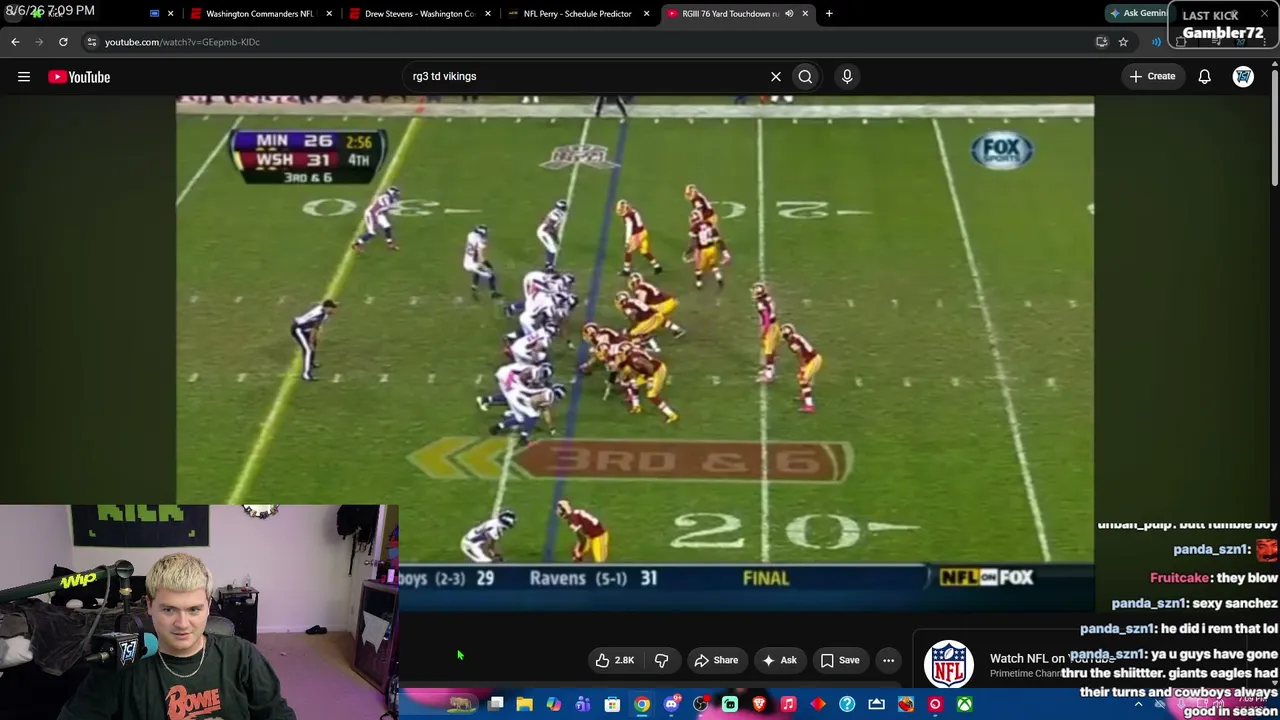
Task: Bookmark this page with the star
Action: tap(1123, 42)
